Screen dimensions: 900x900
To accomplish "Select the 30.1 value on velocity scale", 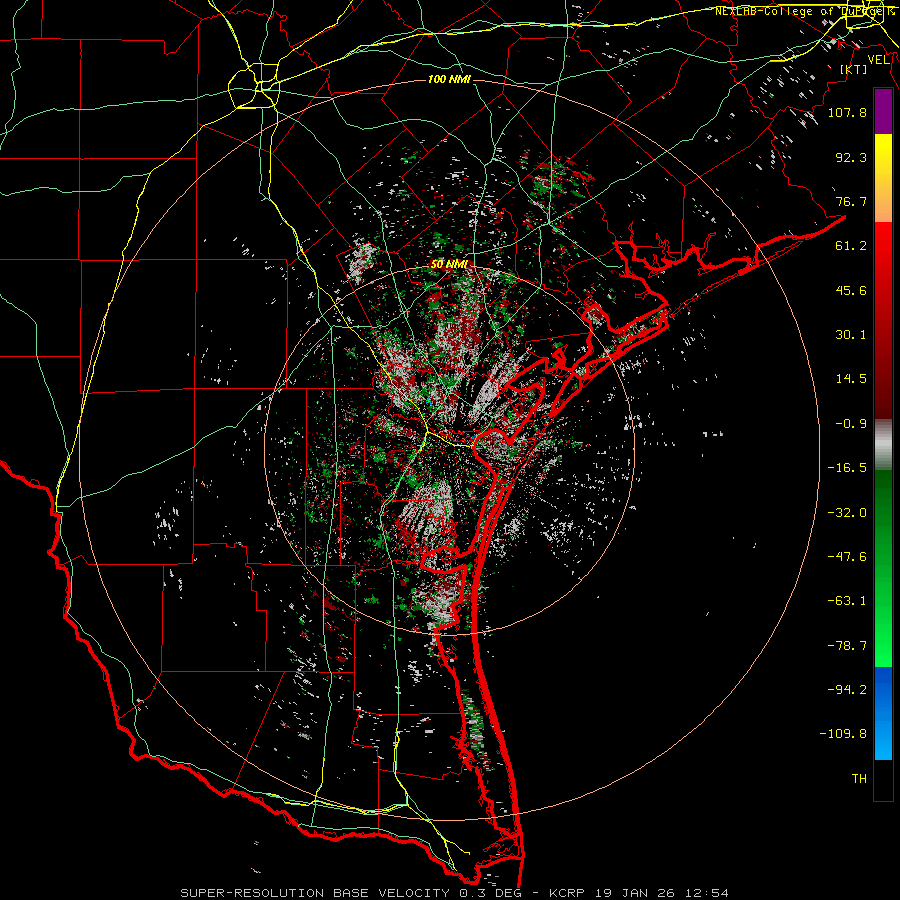I will [851, 335].
